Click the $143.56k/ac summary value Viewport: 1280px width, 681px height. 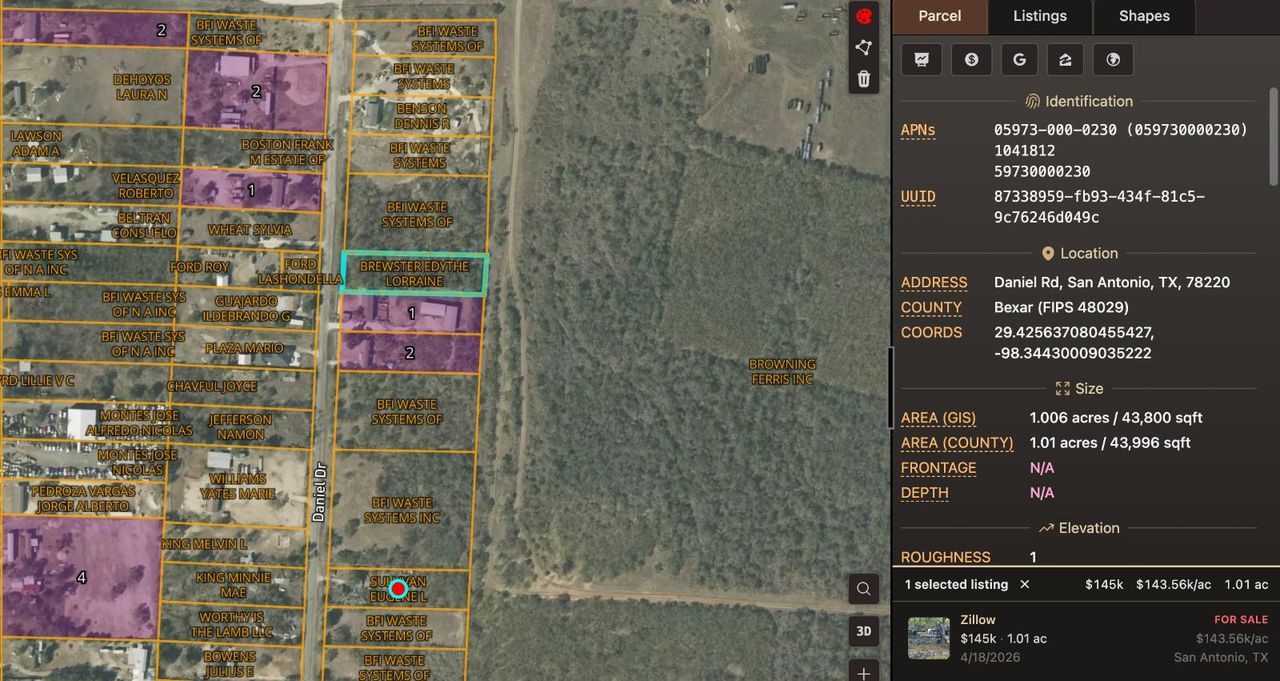(x=1174, y=584)
